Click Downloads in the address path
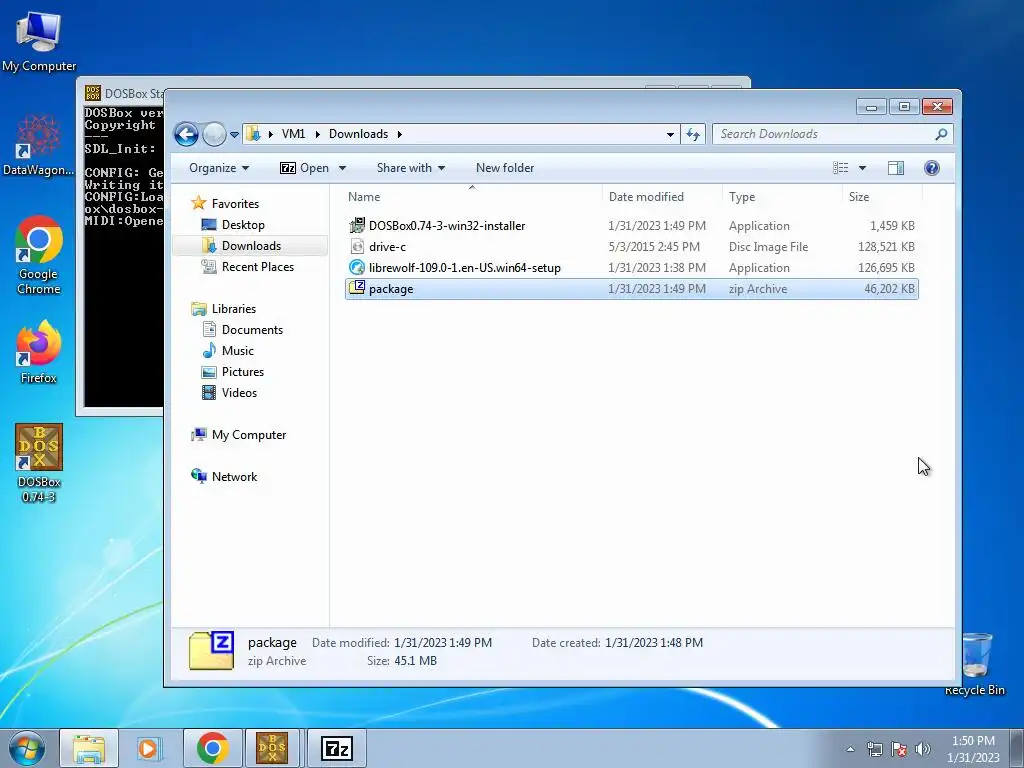The width and height of the screenshot is (1024, 768). pyautogui.click(x=359, y=134)
